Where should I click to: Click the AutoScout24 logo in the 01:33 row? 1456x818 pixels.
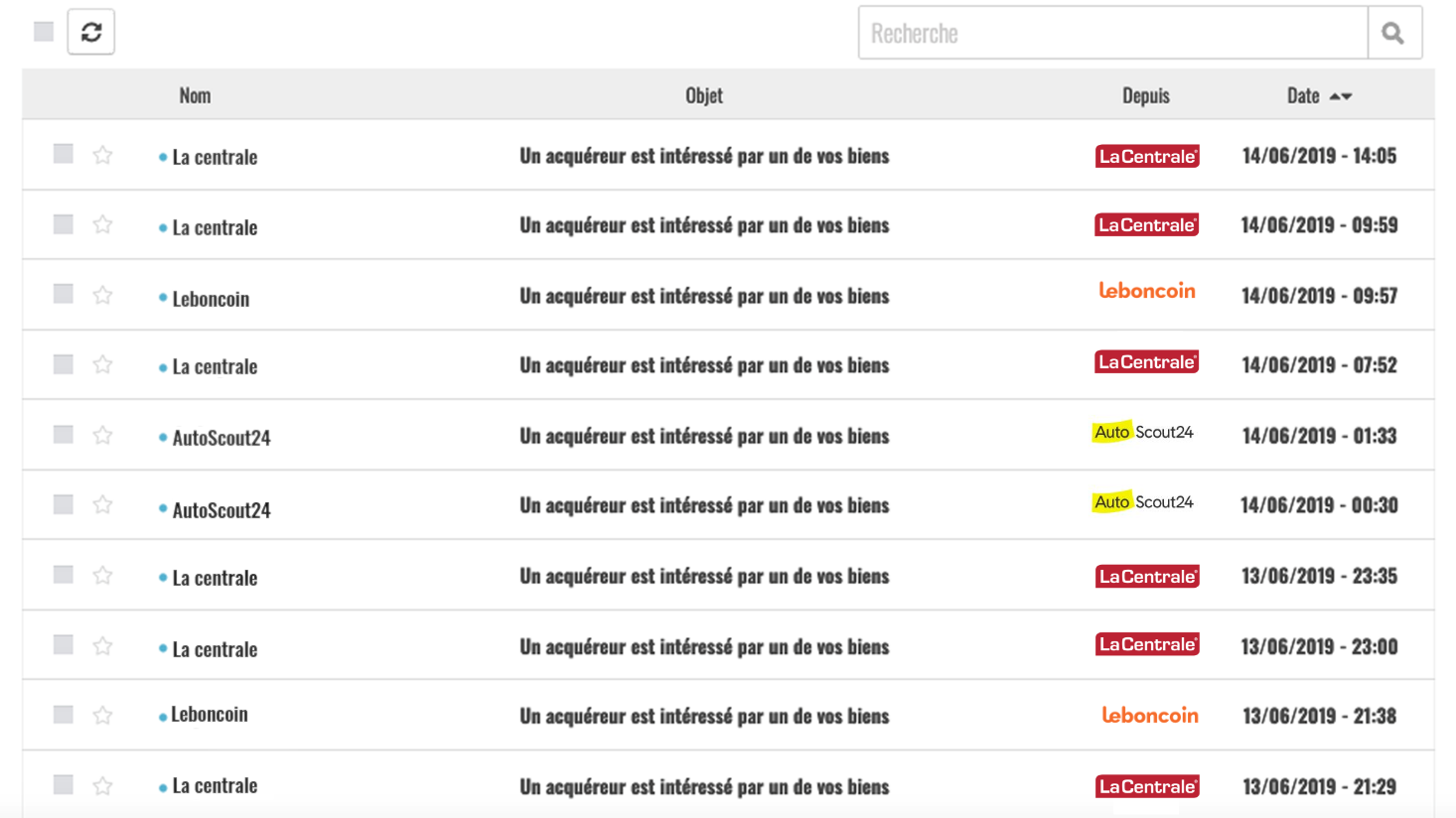pos(1143,432)
